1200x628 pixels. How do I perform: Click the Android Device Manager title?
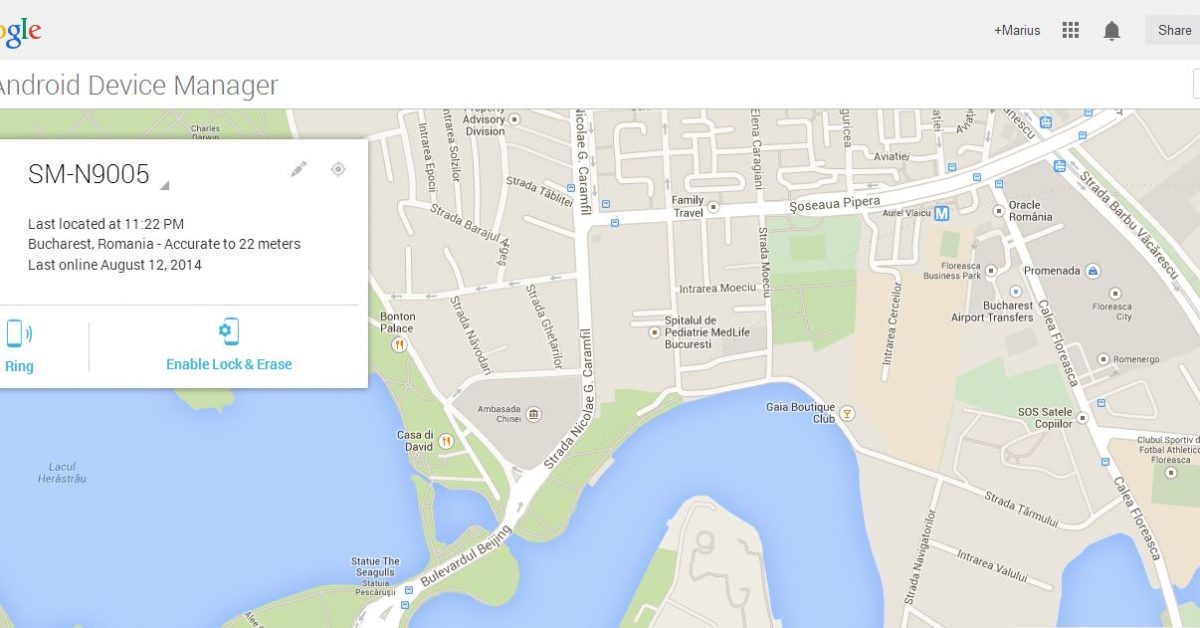[138, 85]
